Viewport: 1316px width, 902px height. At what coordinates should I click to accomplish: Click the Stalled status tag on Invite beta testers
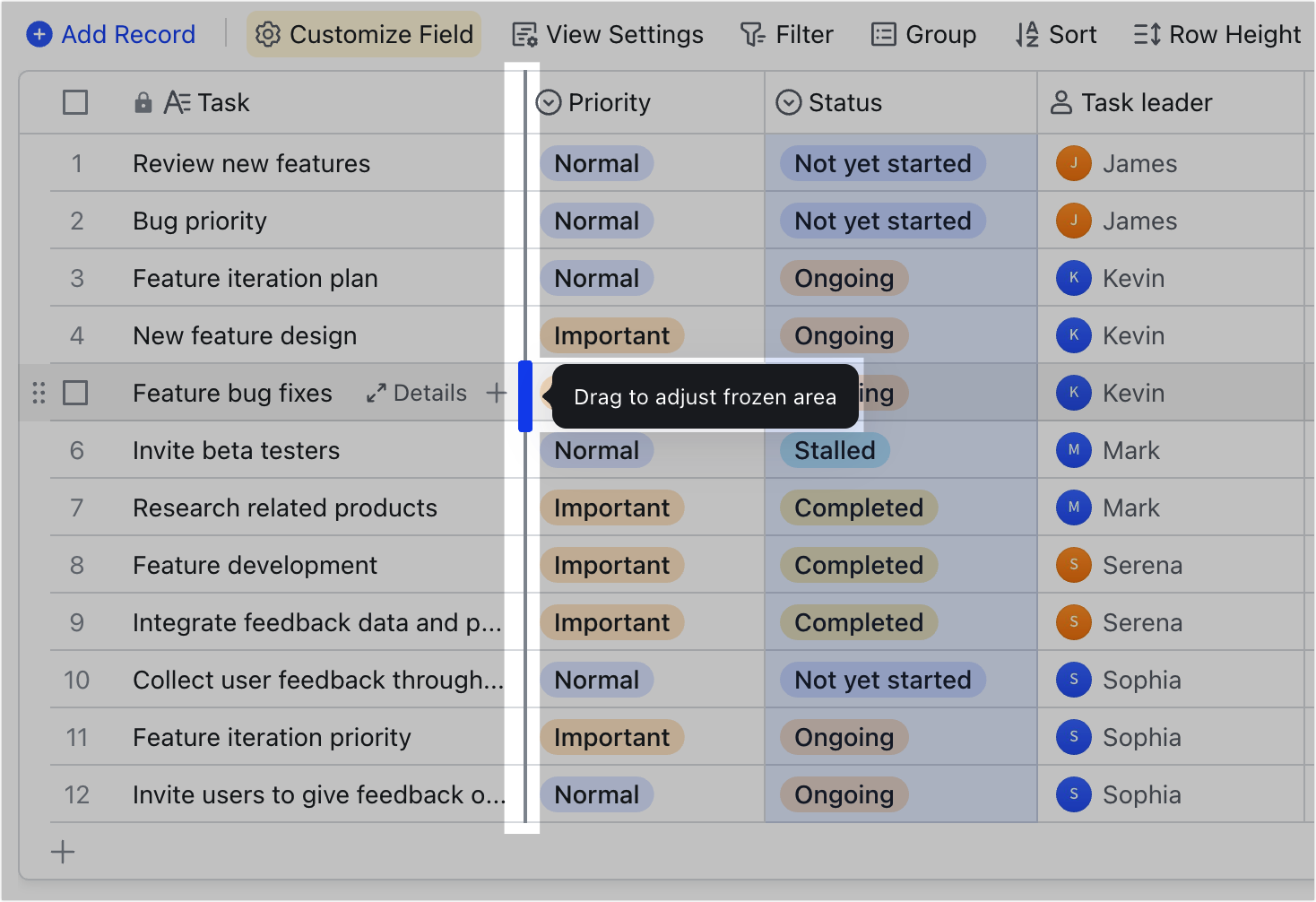click(x=834, y=450)
